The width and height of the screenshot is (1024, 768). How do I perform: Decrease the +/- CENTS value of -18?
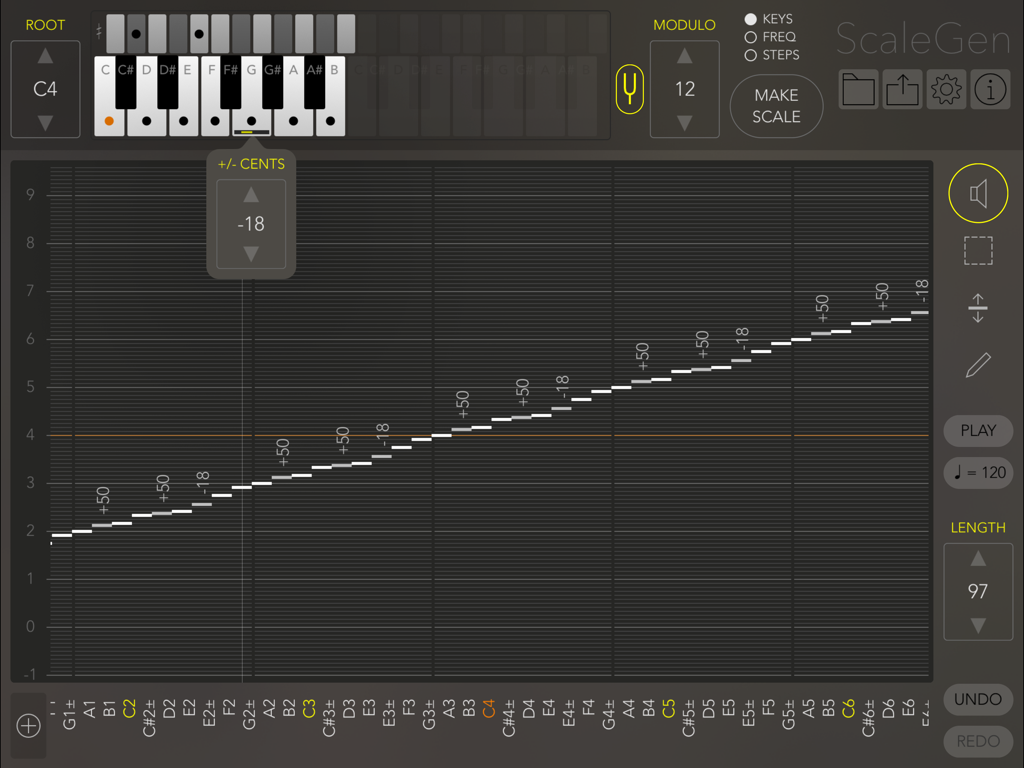tap(250, 255)
